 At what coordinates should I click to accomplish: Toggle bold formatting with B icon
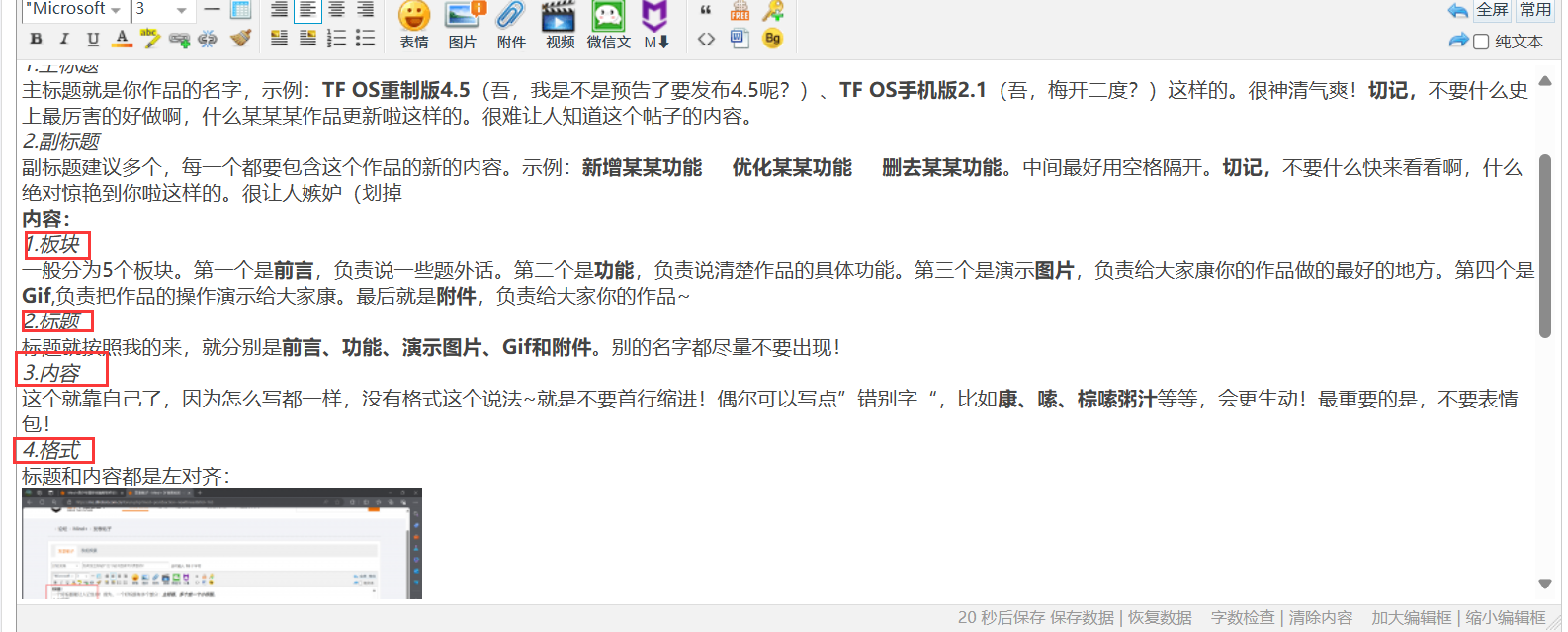tap(37, 39)
